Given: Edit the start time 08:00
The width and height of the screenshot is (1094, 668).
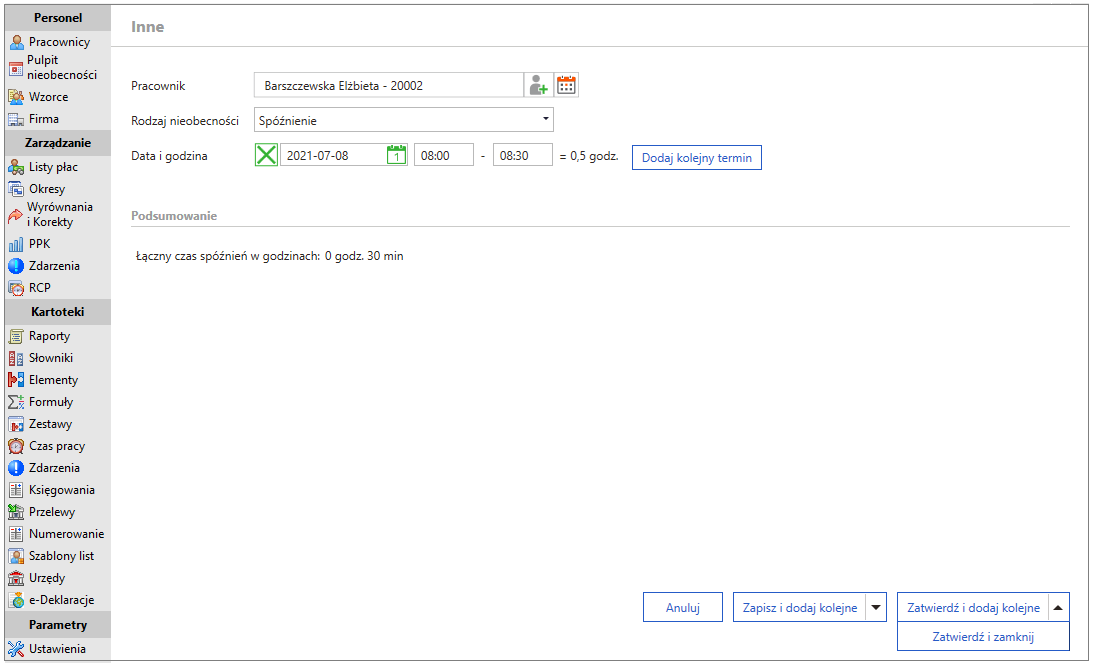Looking at the screenshot, I should pyautogui.click(x=444, y=156).
